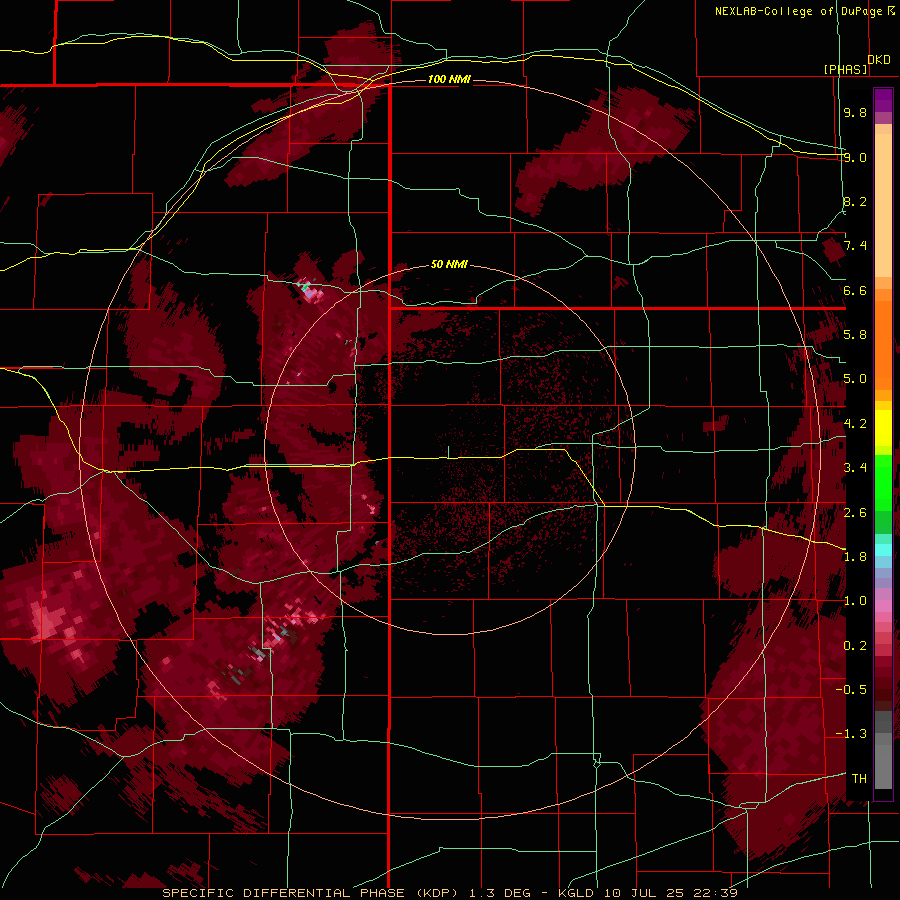Click the 8.2 scale value
The height and width of the screenshot is (900, 900).
pos(855,201)
